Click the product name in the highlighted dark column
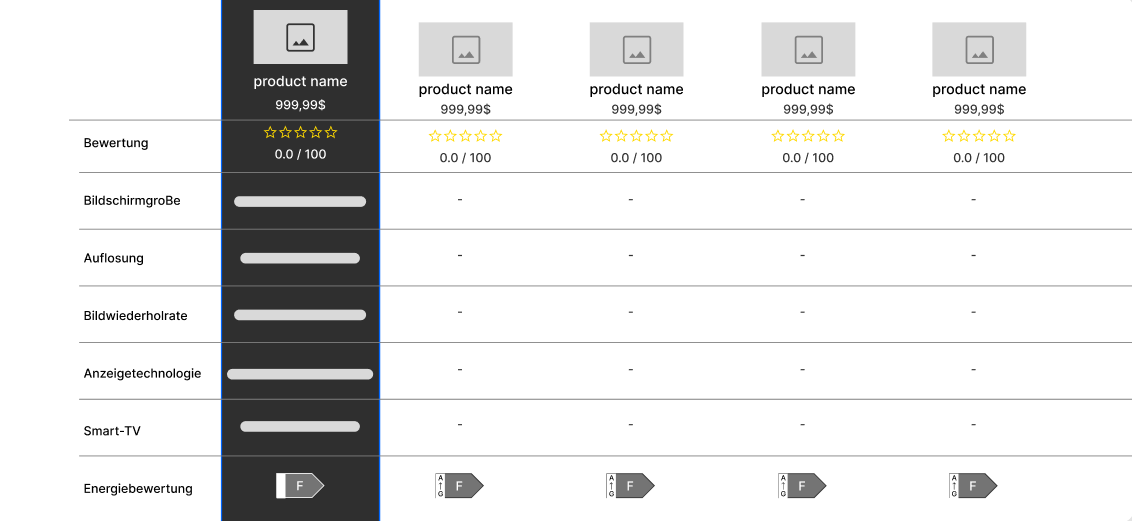 (300, 82)
